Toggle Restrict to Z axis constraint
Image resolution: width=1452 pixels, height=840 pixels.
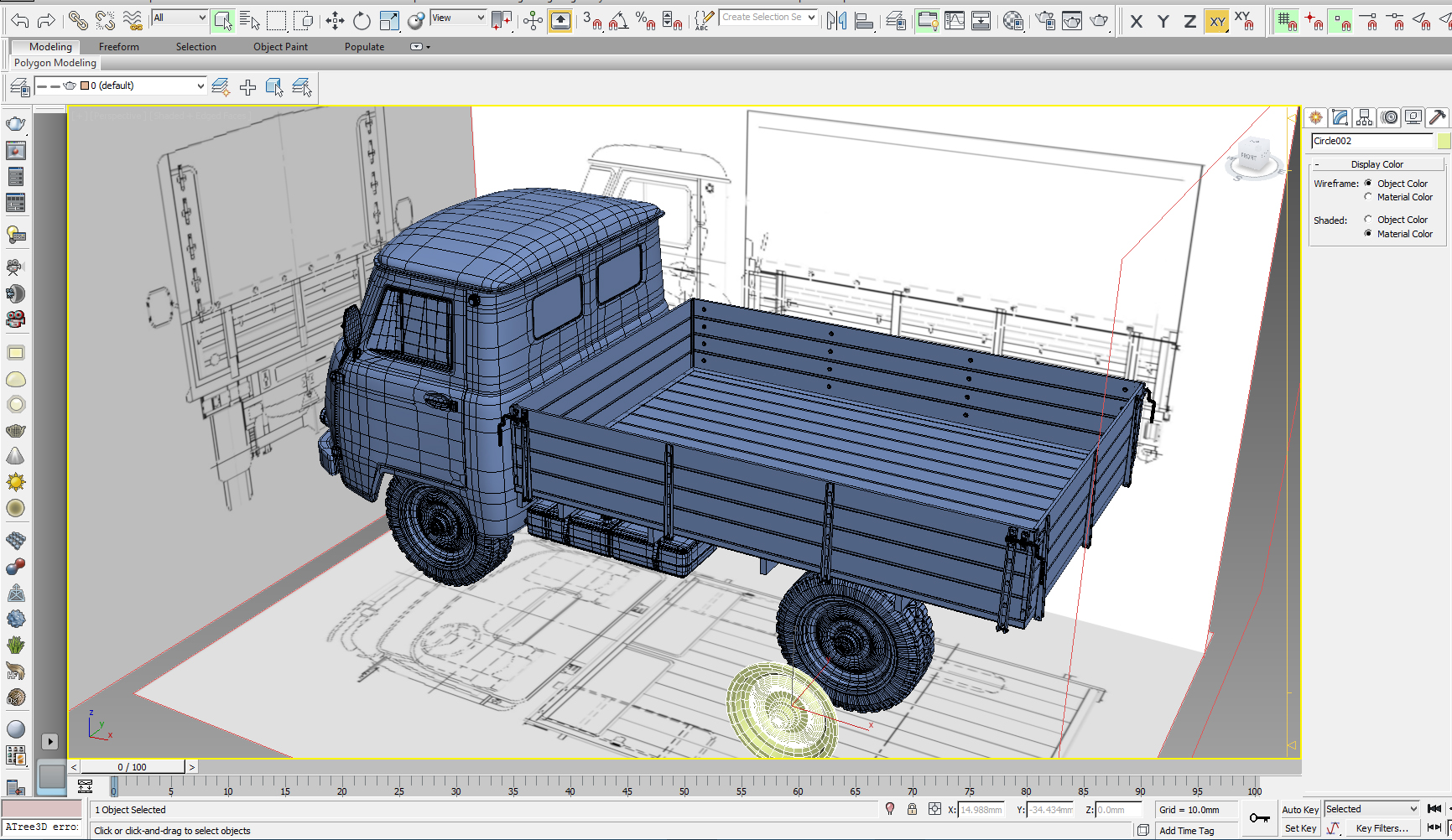point(1189,22)
